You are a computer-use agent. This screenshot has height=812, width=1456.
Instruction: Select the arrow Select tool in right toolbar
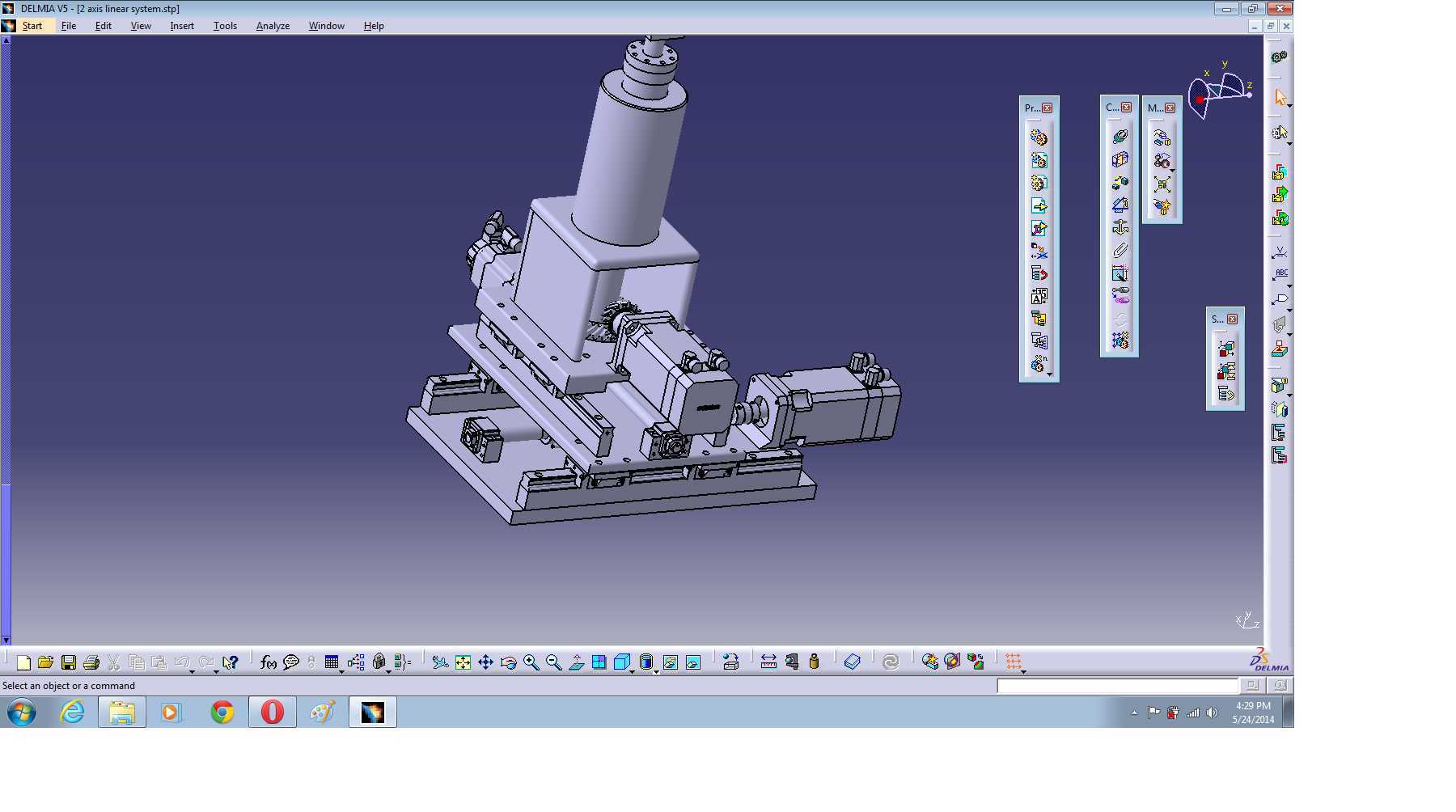tap(1280, 97)
